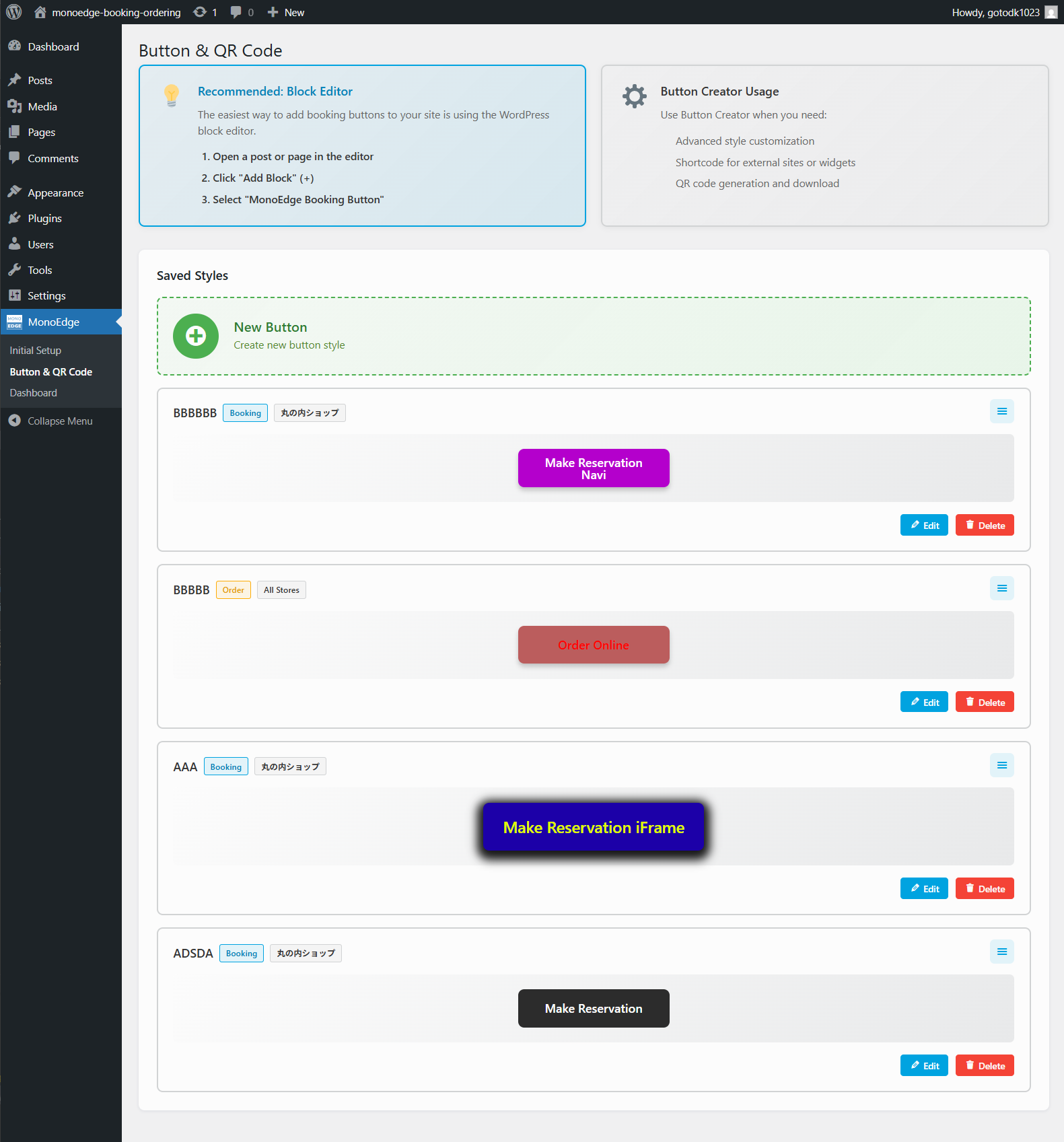
Task: Click the lightbulb tip icon
Action: [x=172, y=96]
